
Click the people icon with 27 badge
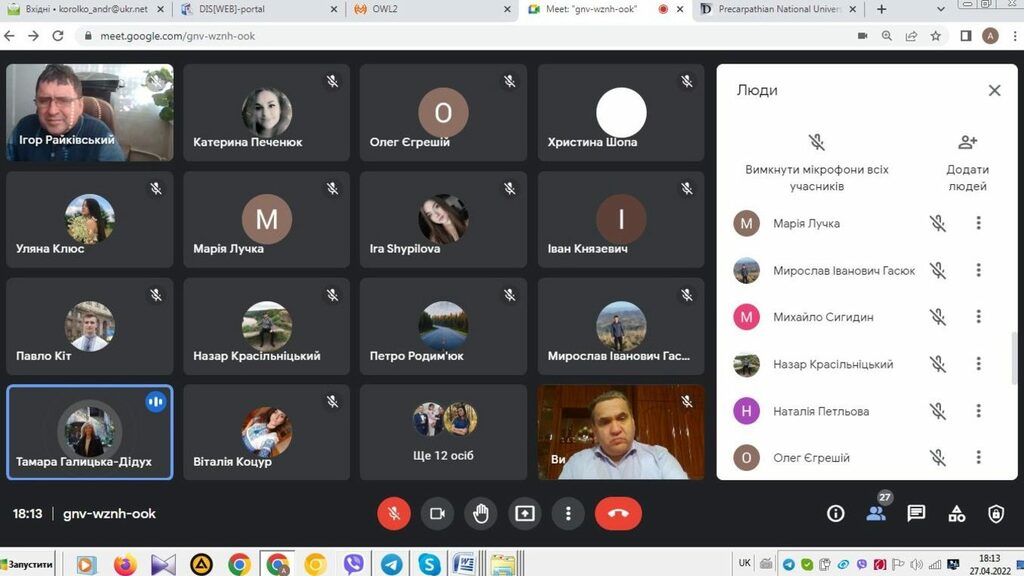pos(877,512)
